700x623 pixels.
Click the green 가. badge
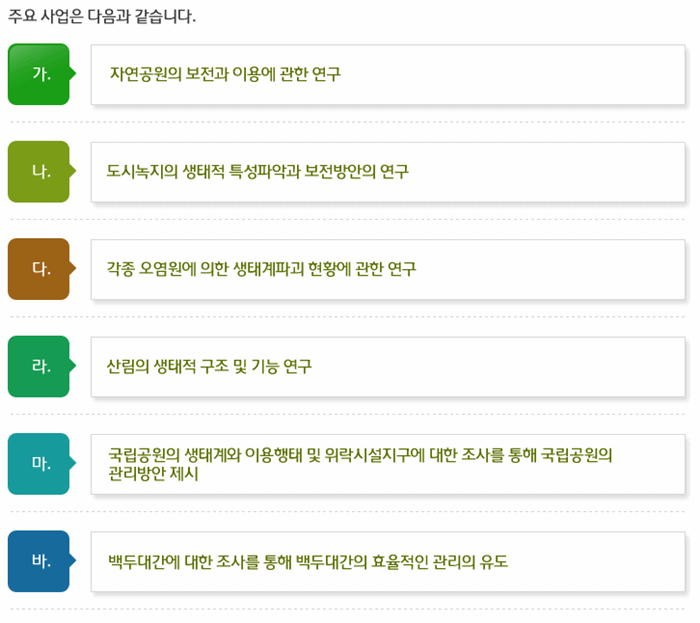coord(39,74)
